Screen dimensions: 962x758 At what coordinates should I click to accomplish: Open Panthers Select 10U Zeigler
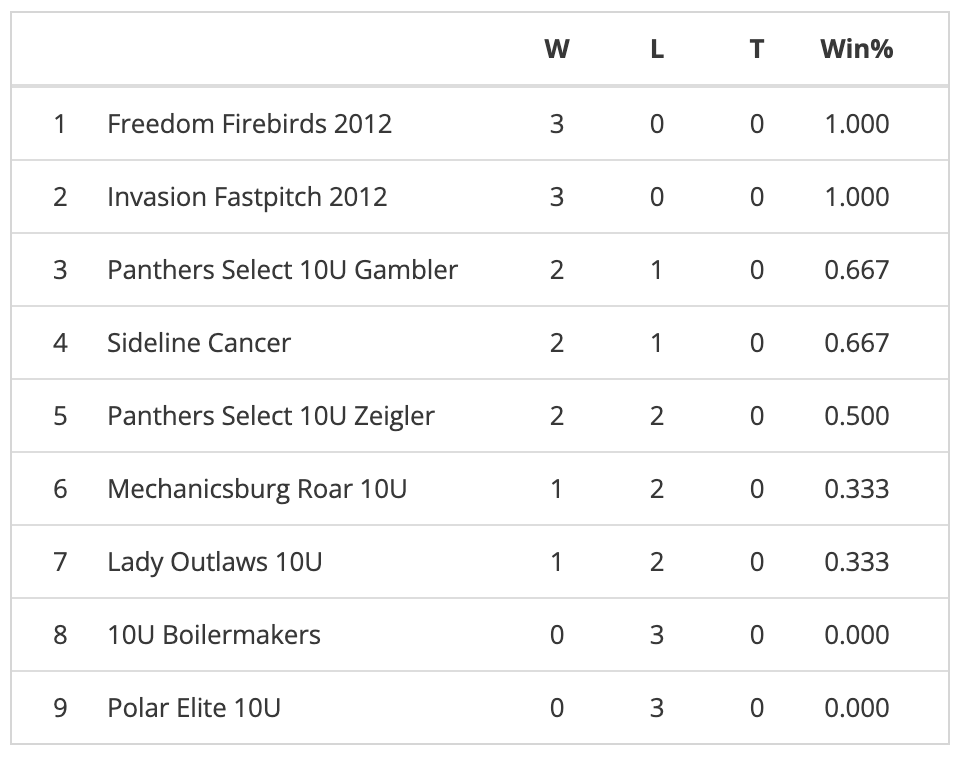point(271,416)
